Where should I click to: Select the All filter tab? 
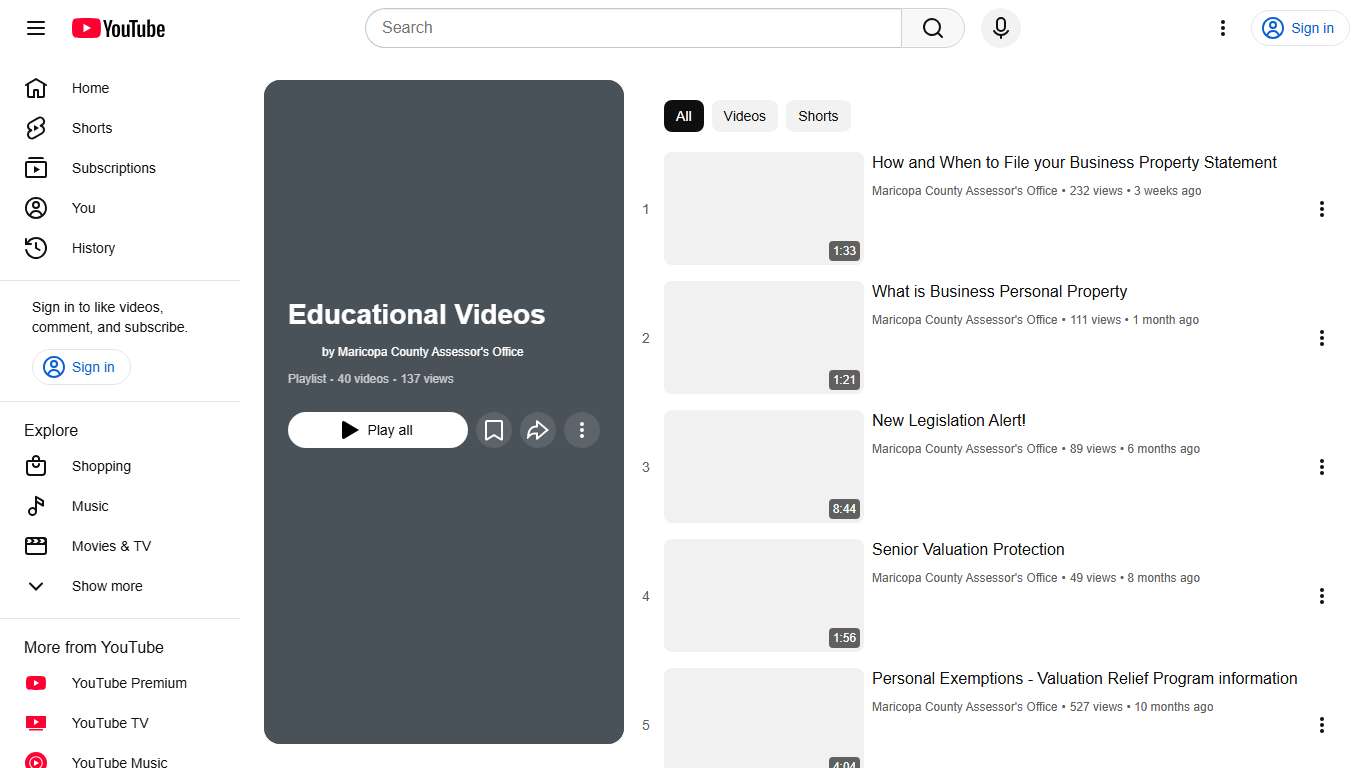click(x=683, y=116)
